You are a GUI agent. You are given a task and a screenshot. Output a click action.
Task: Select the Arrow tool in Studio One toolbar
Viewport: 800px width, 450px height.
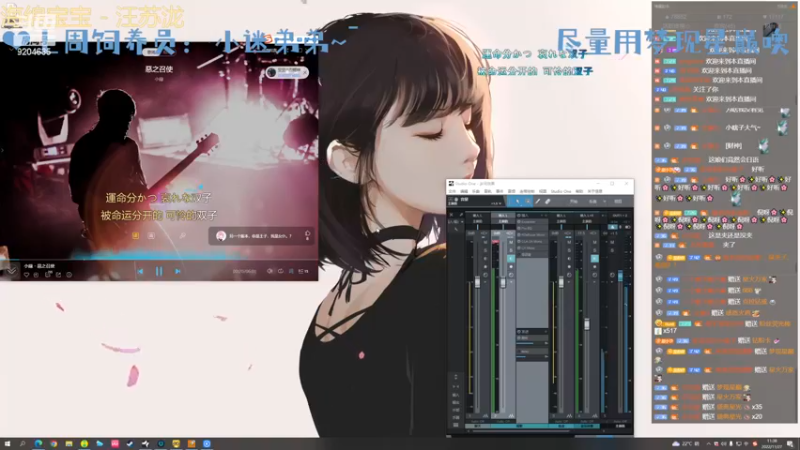(517, 201)
